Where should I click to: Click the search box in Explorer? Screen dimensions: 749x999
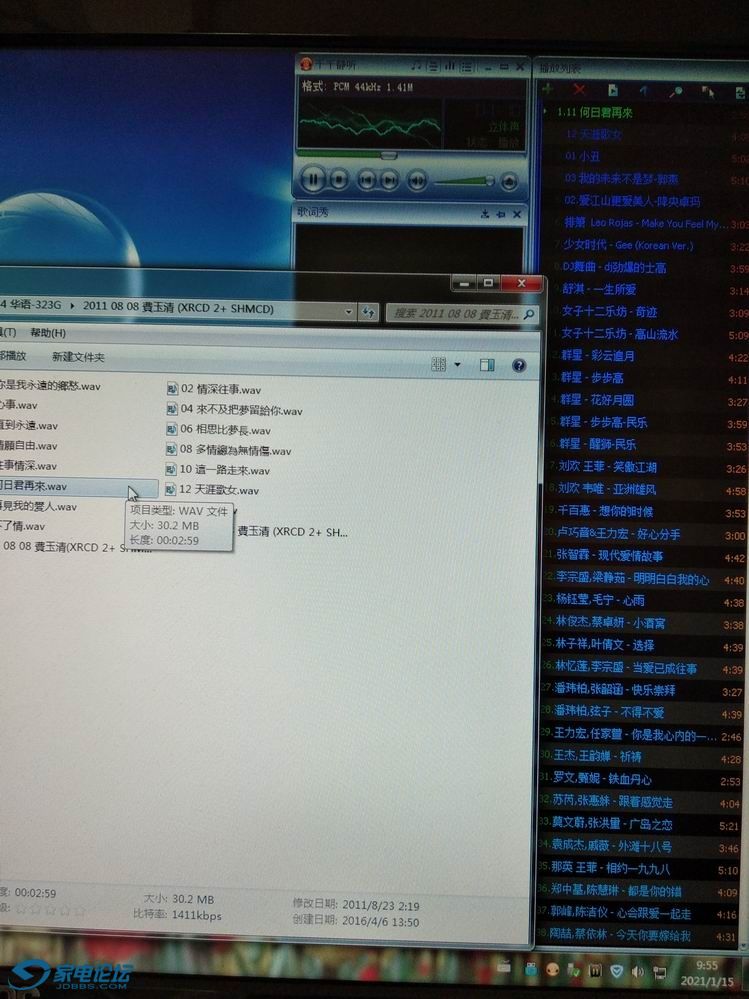(x=455, y=313)
